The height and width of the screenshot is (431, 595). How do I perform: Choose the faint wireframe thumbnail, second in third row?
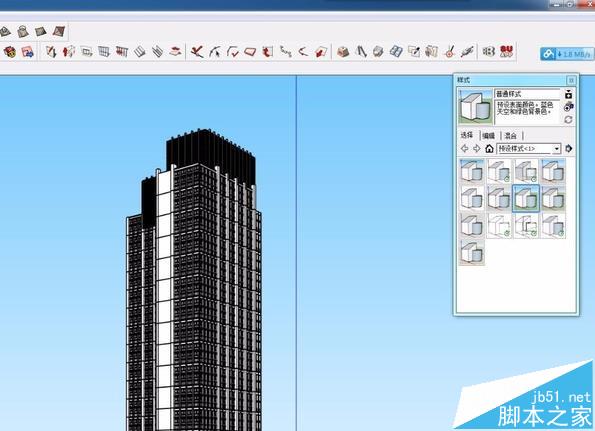(499, 225)
